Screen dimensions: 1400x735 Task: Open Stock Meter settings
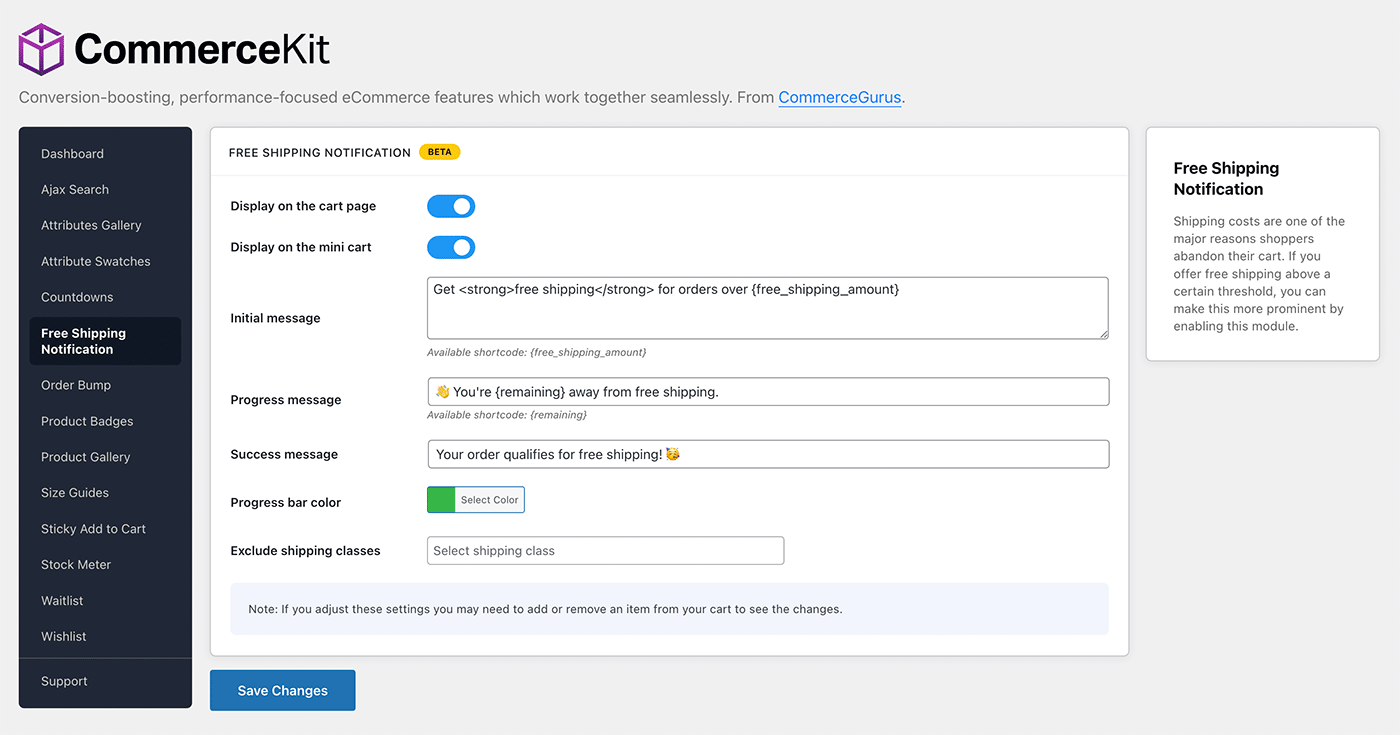click(x=76, y=566)
